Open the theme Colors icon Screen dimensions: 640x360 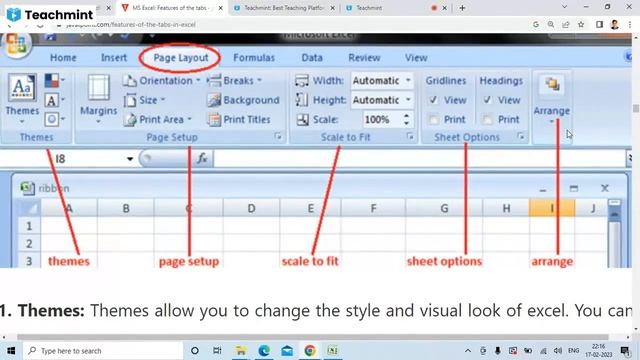pyautogui.click(x=52, y=80)
